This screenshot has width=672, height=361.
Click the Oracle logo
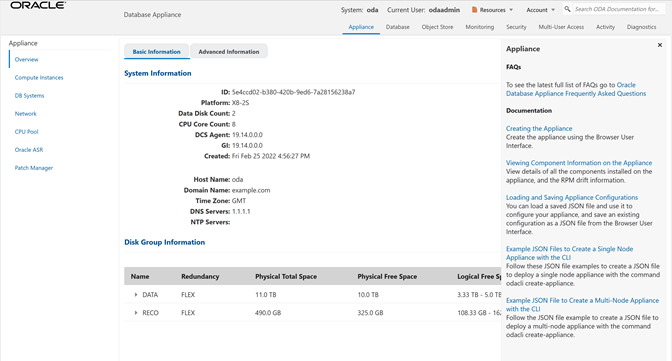[38, 5]
